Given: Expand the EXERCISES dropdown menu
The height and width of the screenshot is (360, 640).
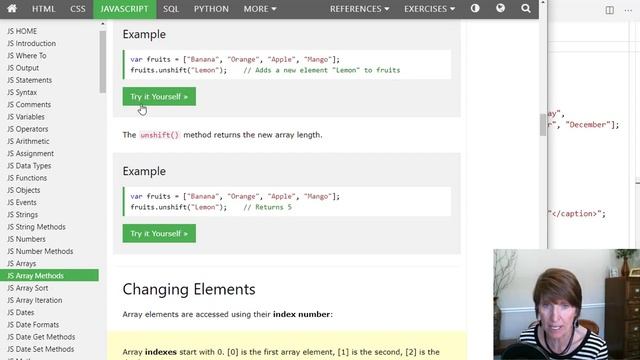Looking at the screenshot, I should coord(429,9).
